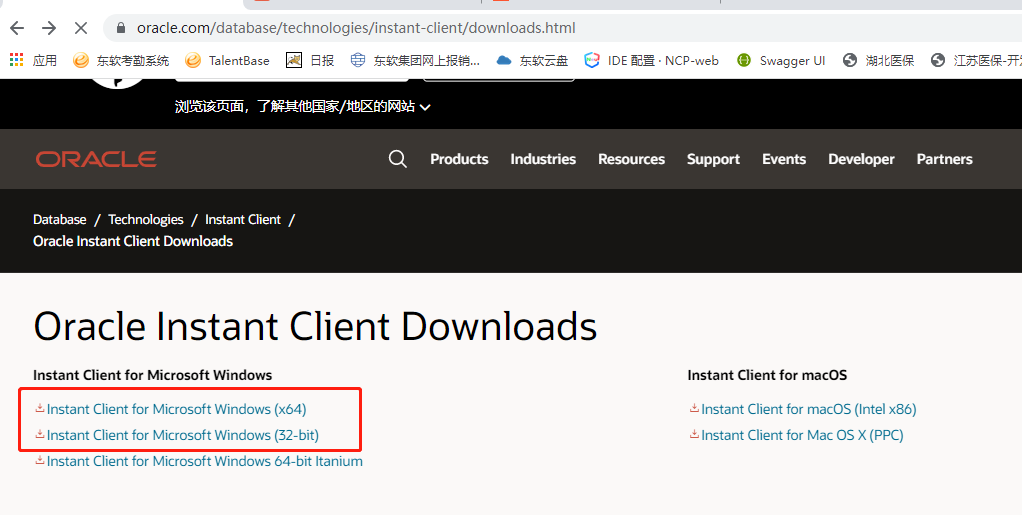1022x515 pixels.
Task: Open the Resources menu
Action: 632,159
